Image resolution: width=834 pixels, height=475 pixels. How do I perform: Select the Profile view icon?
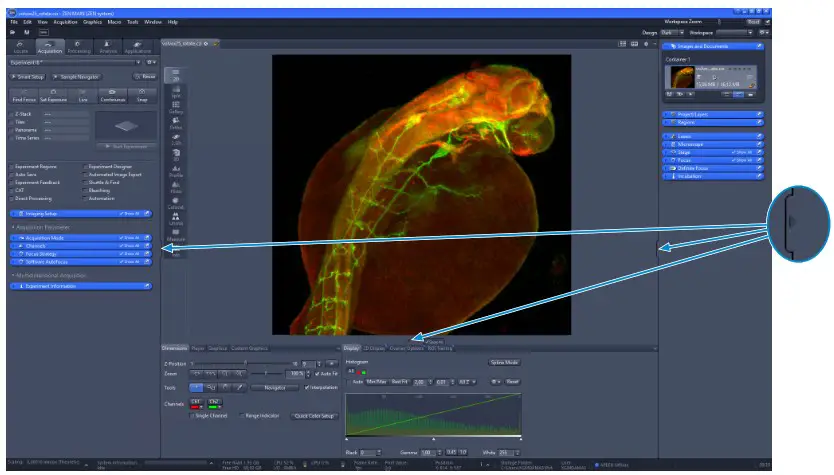click(176, 171)
